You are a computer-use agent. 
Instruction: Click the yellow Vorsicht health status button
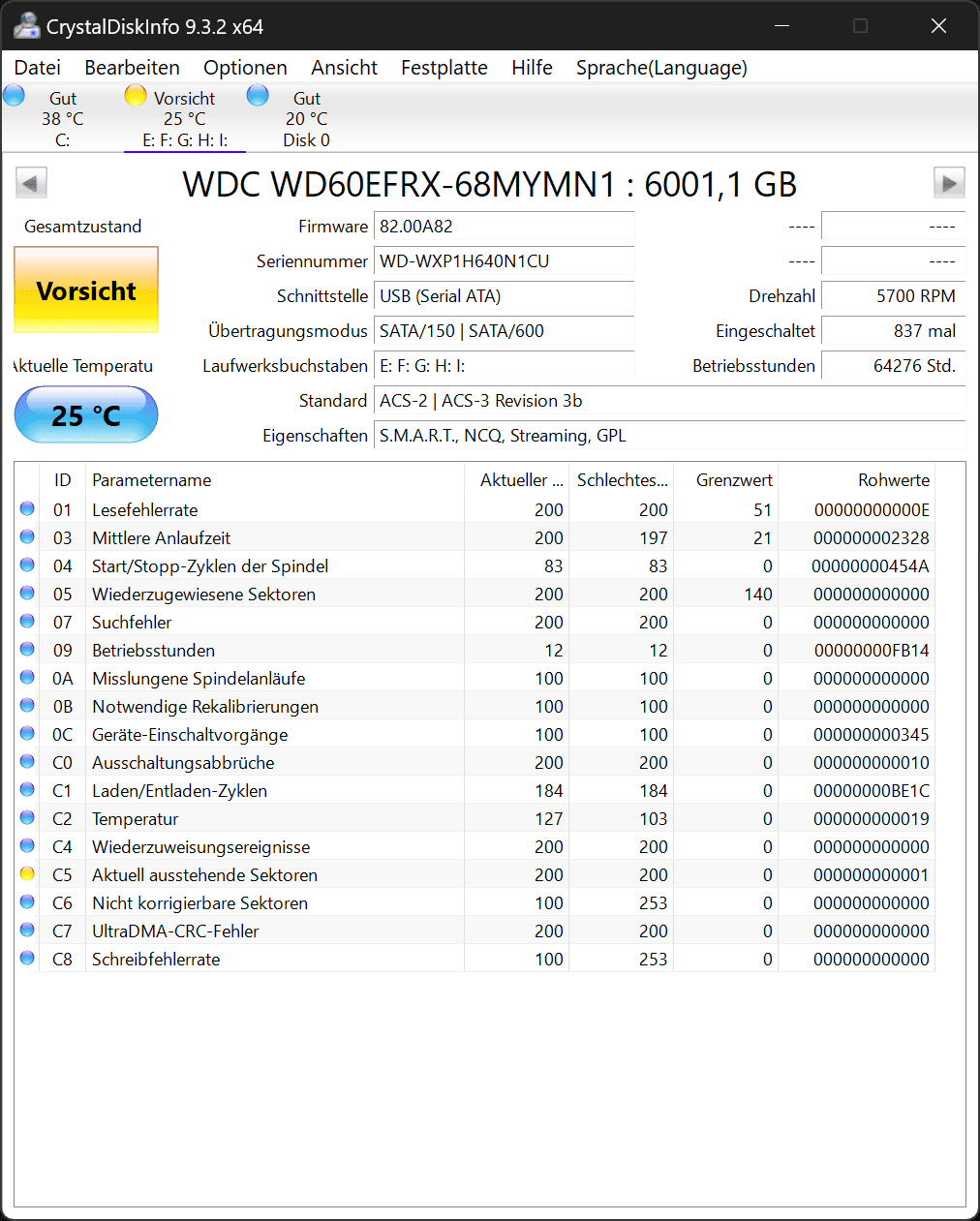[x=86, y=290]
